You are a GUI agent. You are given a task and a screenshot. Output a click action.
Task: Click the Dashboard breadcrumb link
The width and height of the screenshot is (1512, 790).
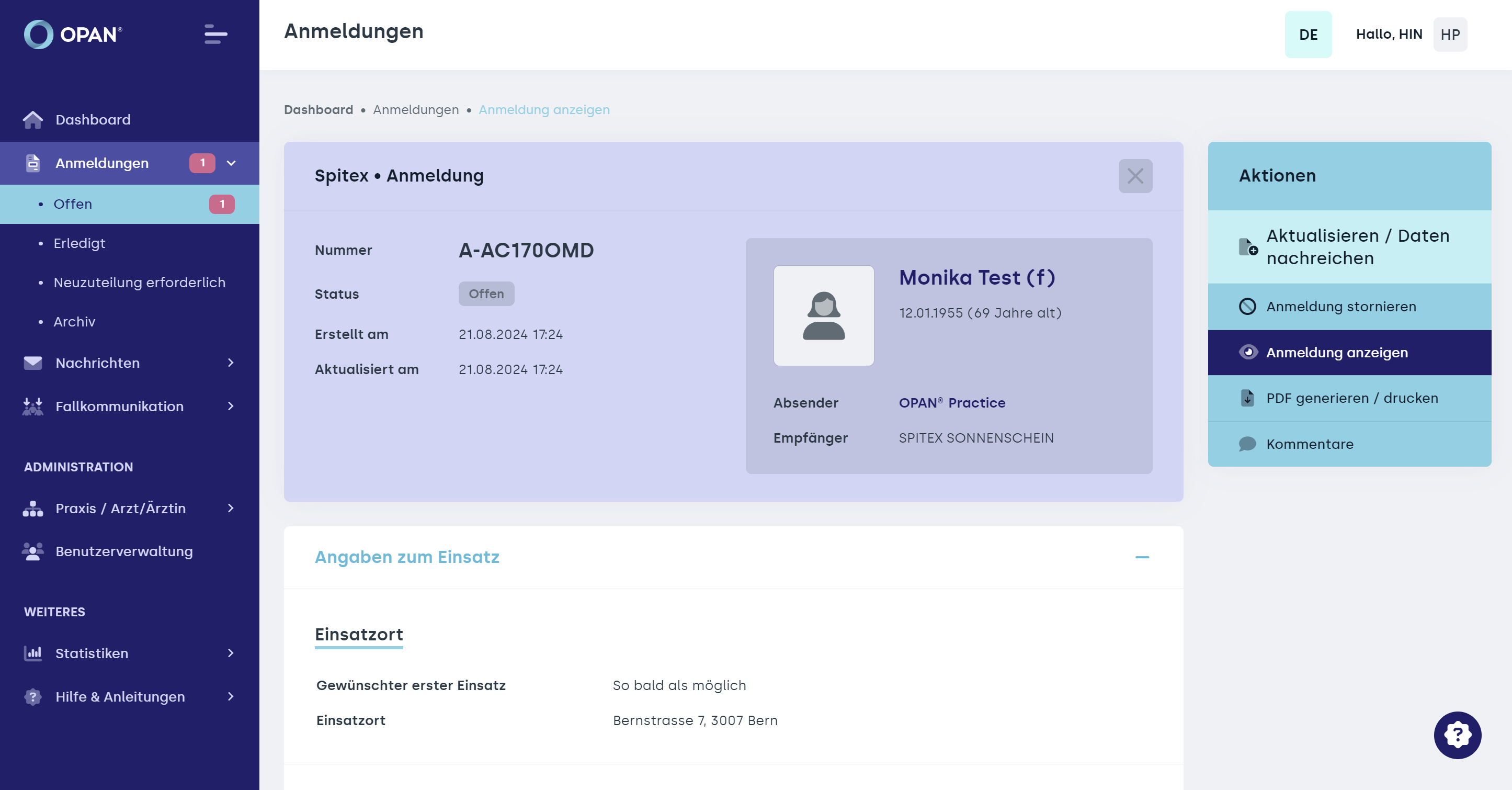click(x=319, y=110)
